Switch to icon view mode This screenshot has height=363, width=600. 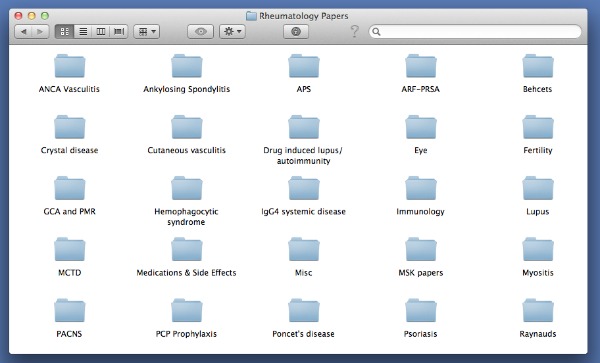(x=65, y=32)
